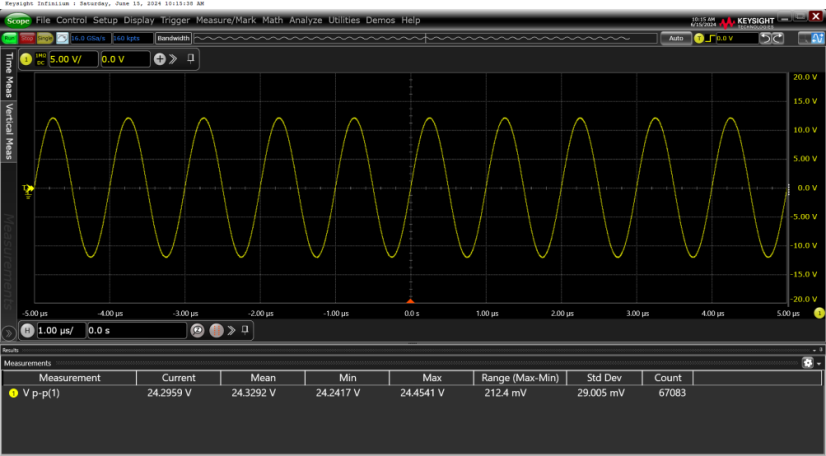Click the undo arrow icon

click(765, 38)
